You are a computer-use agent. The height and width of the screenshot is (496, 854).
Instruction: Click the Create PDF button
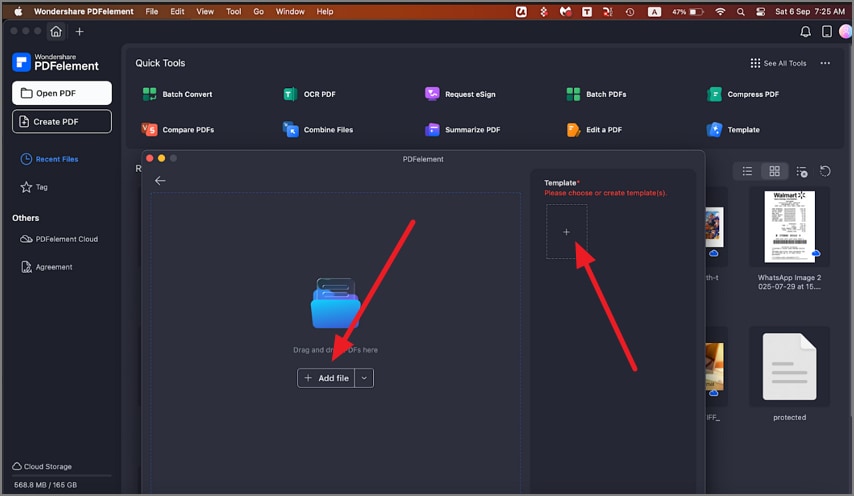point(62,121)
